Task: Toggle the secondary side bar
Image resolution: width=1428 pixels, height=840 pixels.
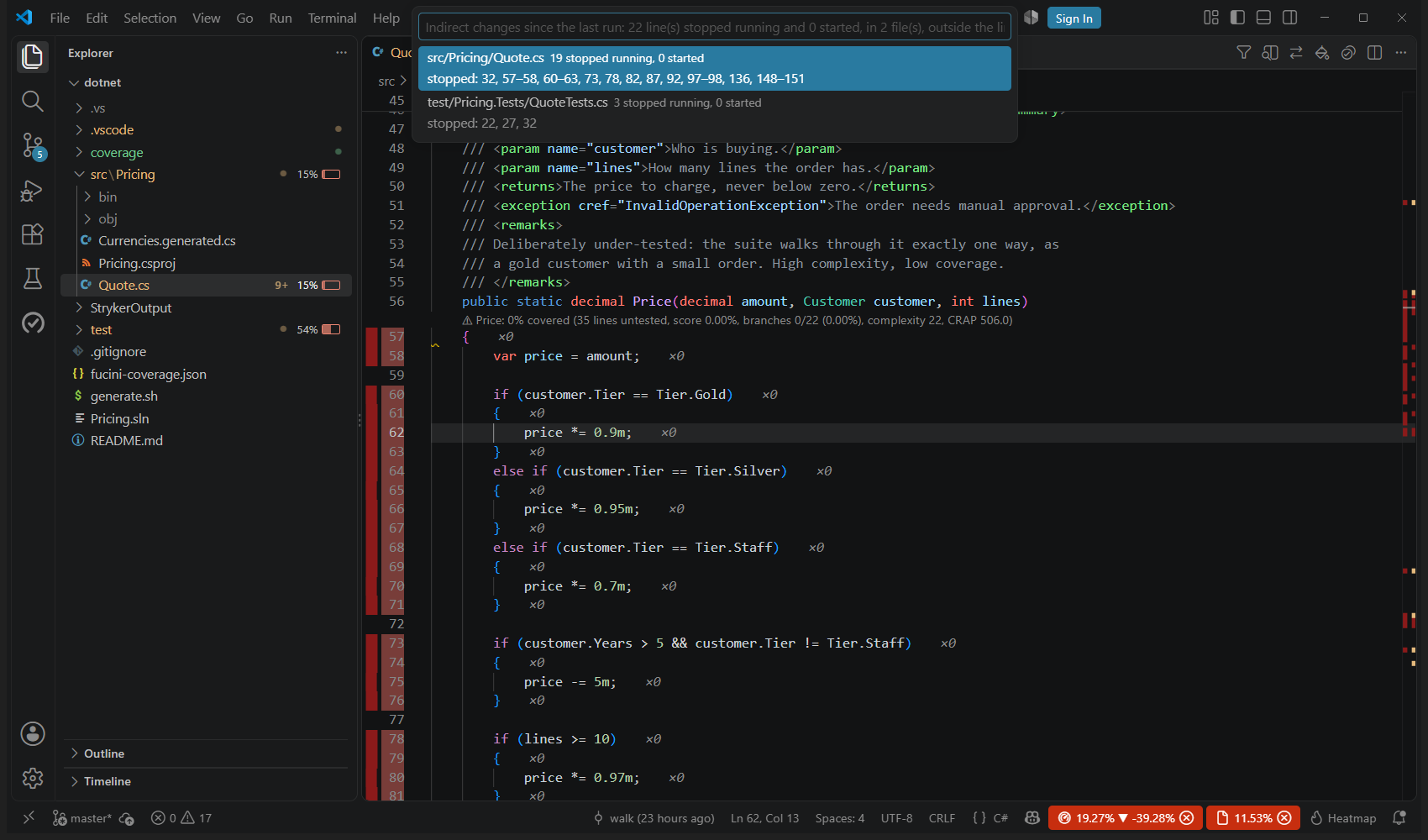Action: click(1290, 18)
